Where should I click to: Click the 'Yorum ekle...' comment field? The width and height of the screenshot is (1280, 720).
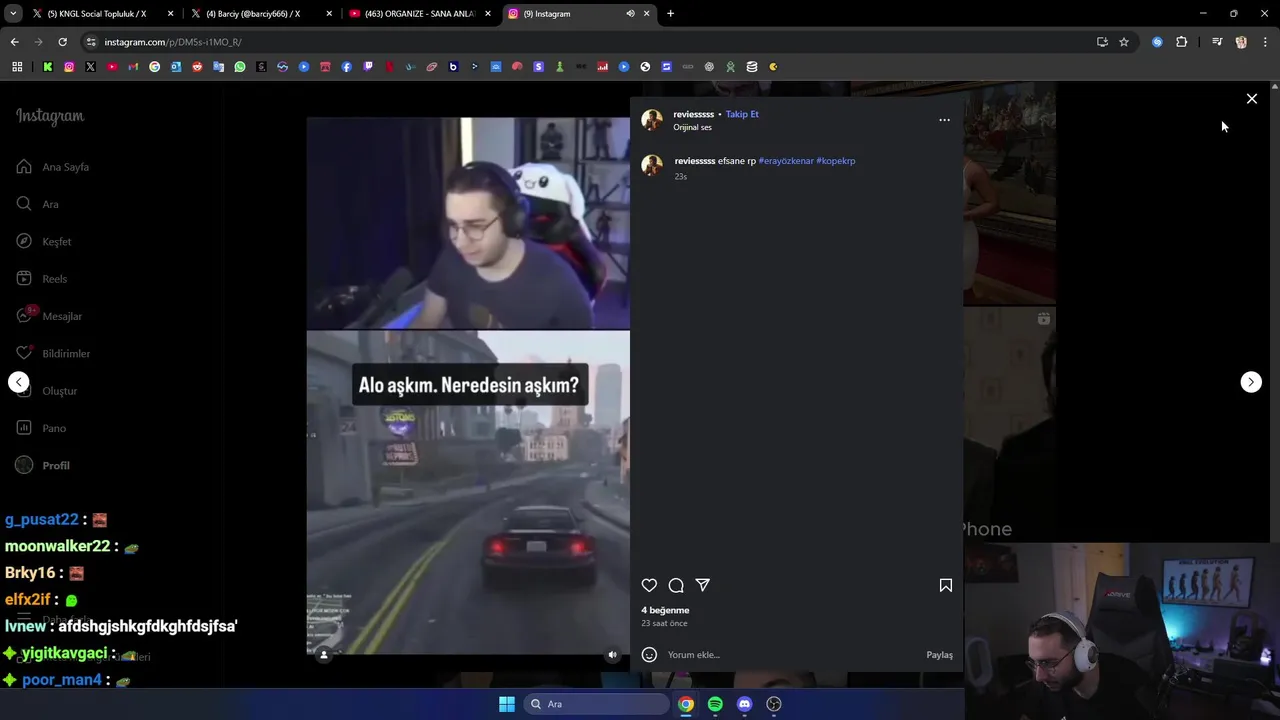coord(790,655)
